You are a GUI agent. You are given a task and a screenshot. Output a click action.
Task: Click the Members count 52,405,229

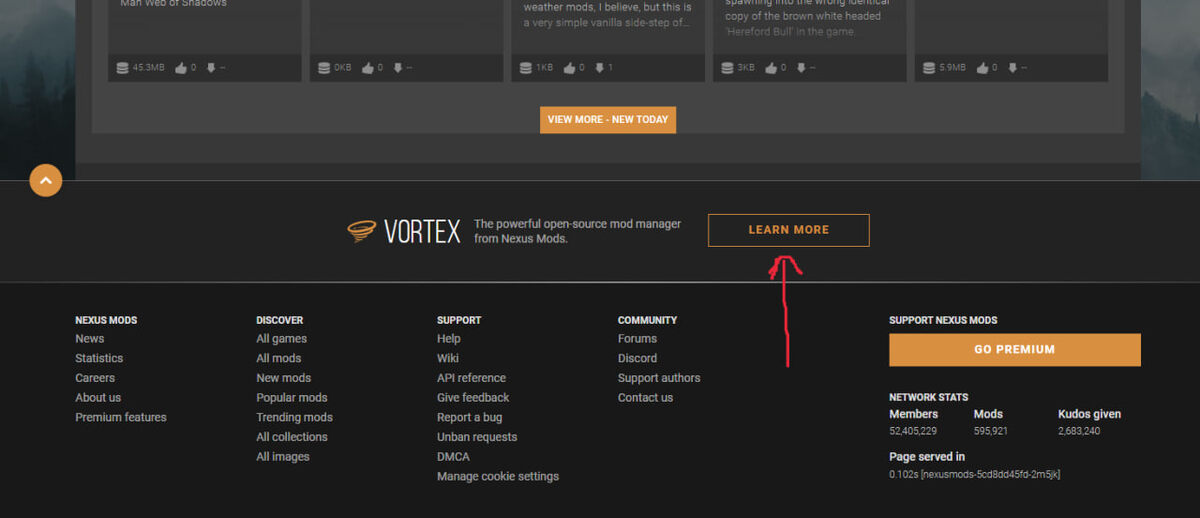coord(913,431)
